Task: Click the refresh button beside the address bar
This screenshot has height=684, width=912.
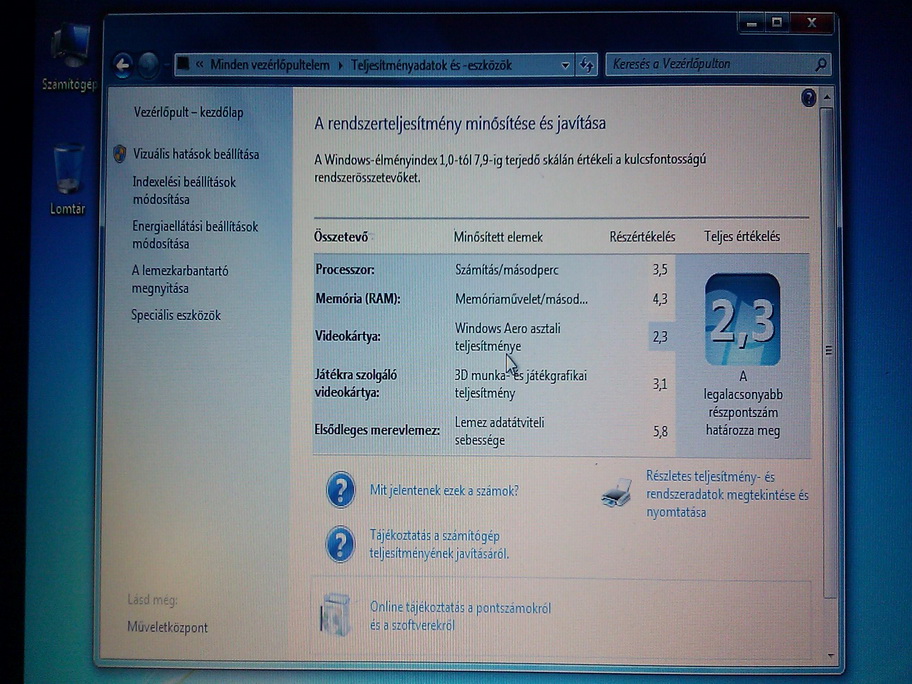Action: click(586, 65)
